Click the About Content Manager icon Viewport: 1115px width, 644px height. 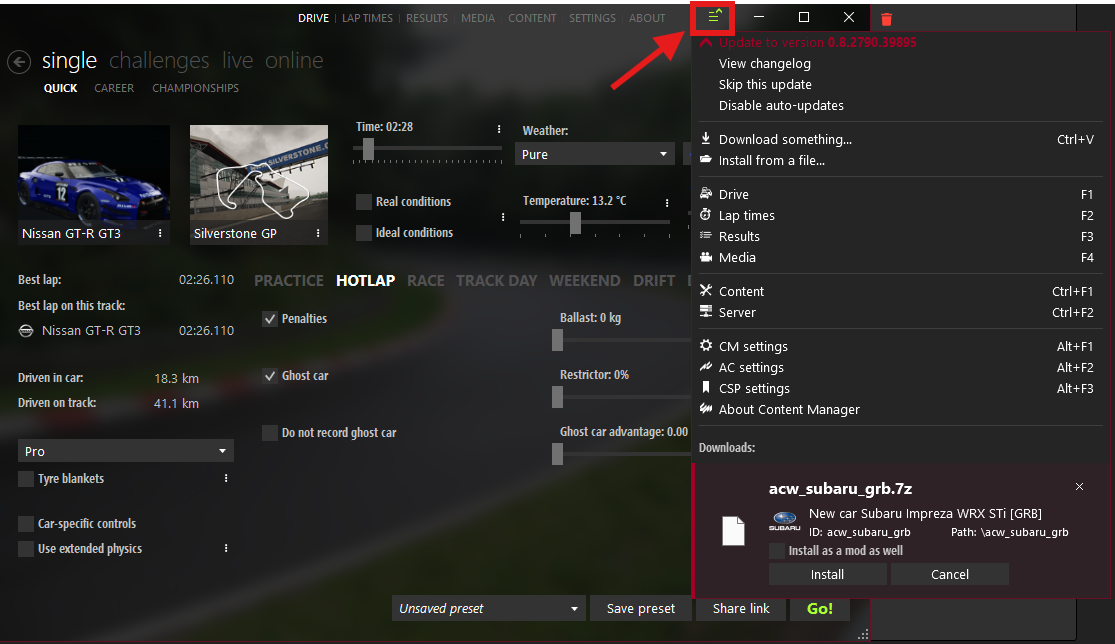click(705, 409)
